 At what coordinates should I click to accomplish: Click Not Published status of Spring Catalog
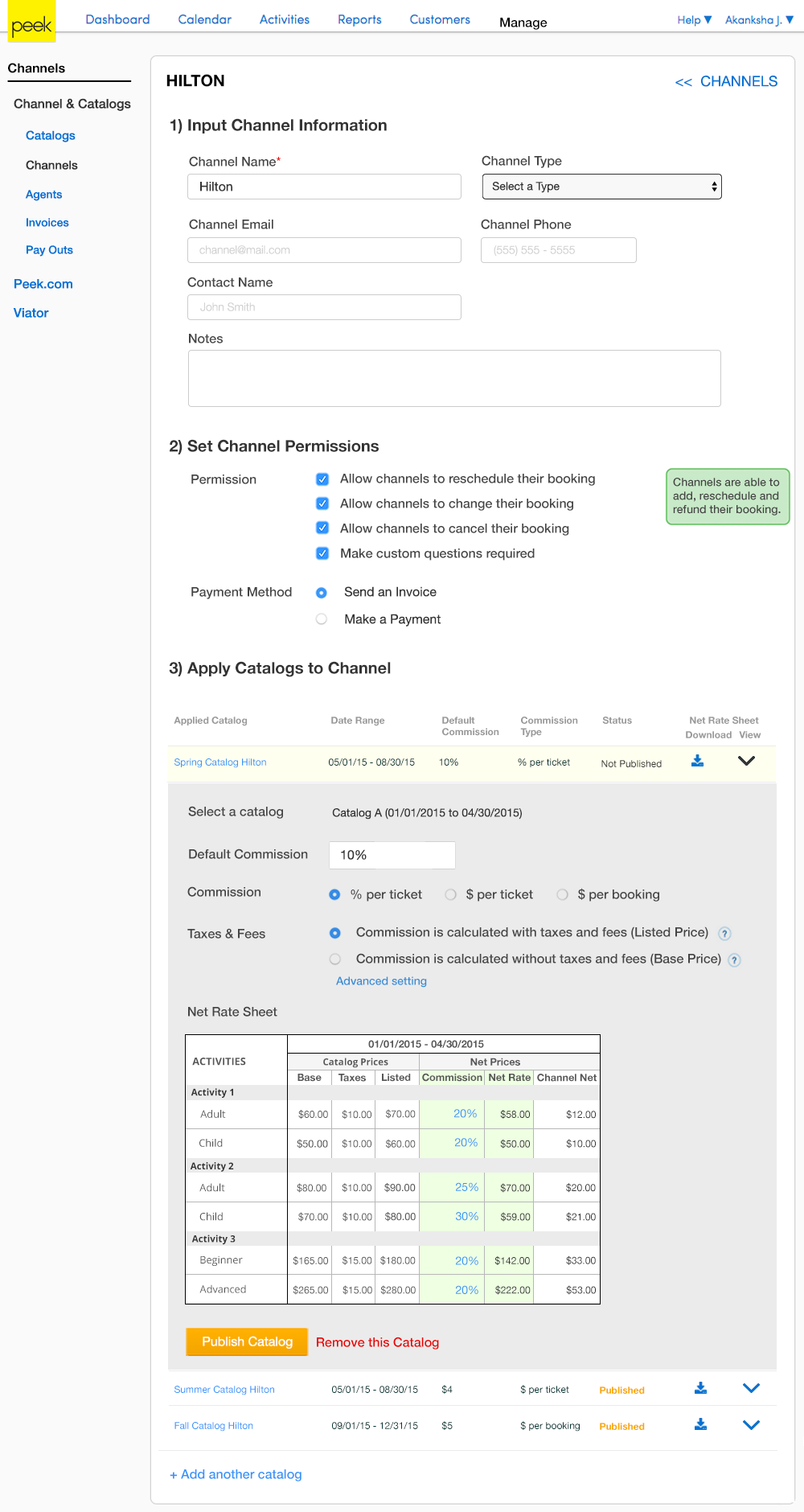[631, 764]
